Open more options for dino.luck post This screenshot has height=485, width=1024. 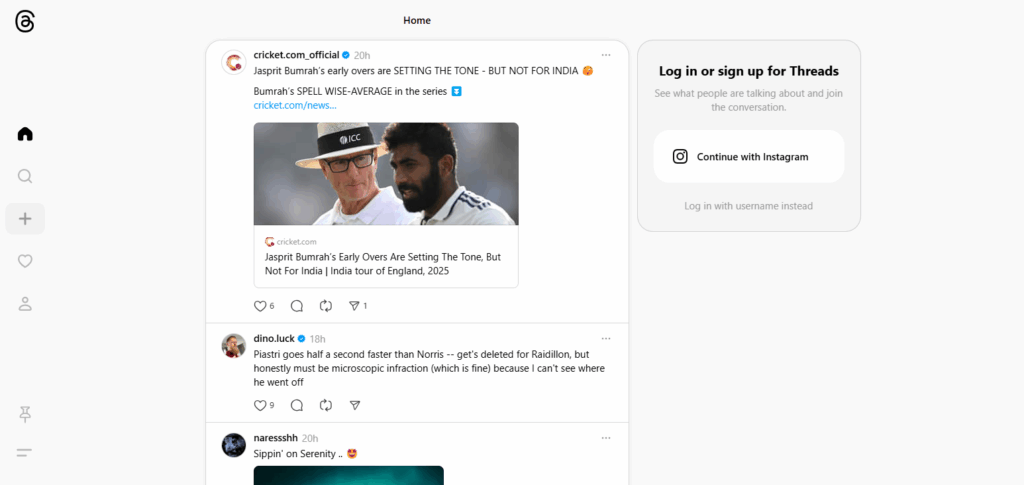606,338
